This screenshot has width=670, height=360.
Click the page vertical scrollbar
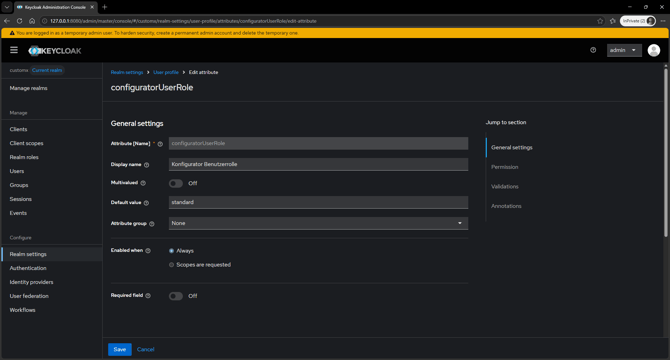(x=665, y=152)
